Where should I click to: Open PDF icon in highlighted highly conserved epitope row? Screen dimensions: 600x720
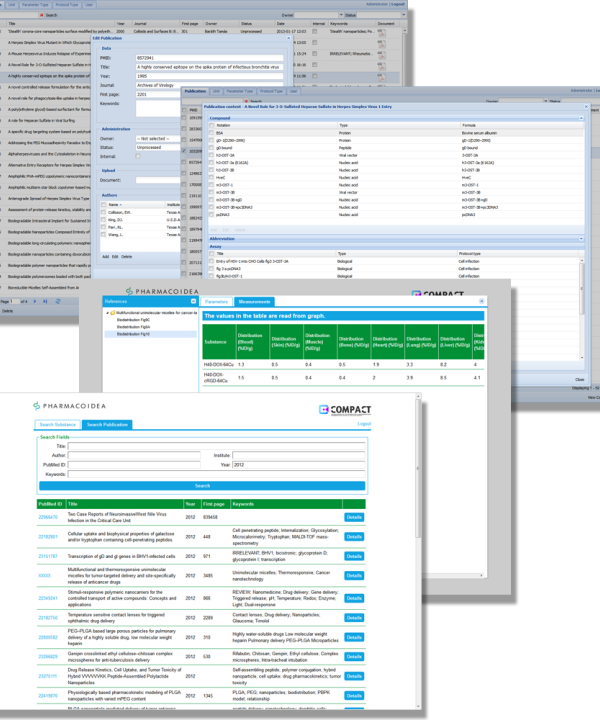381,77
